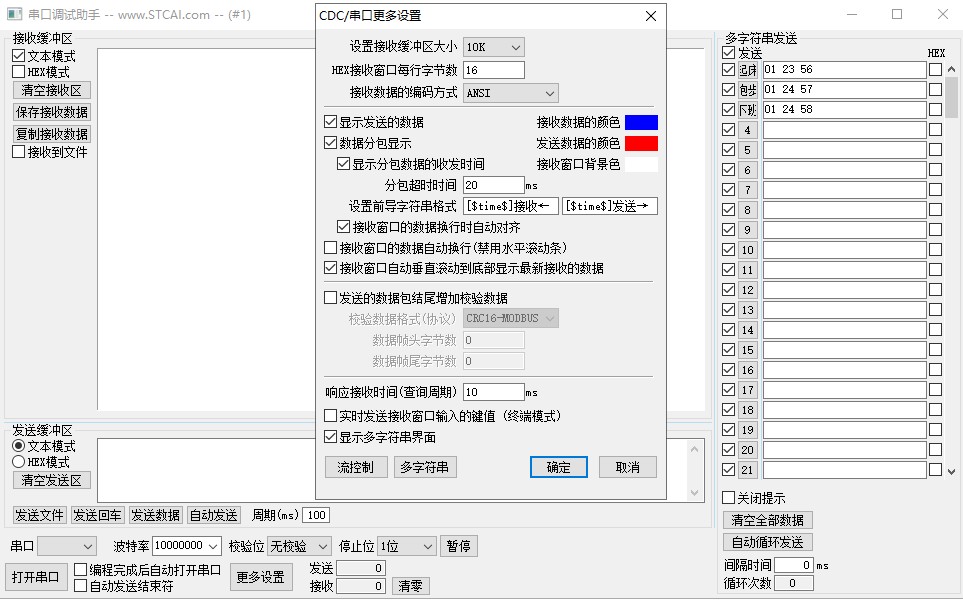Enable 接收到文件 checkbox

18,152
